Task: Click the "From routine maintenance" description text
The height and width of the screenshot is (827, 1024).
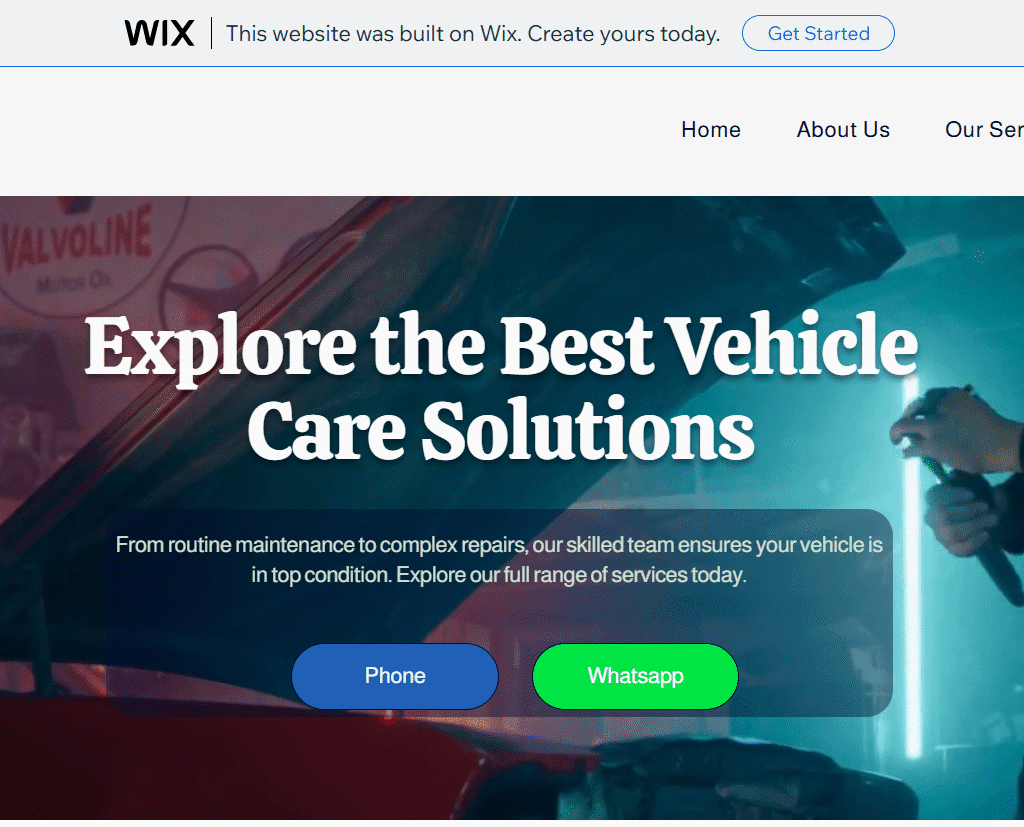Action: 500,560
